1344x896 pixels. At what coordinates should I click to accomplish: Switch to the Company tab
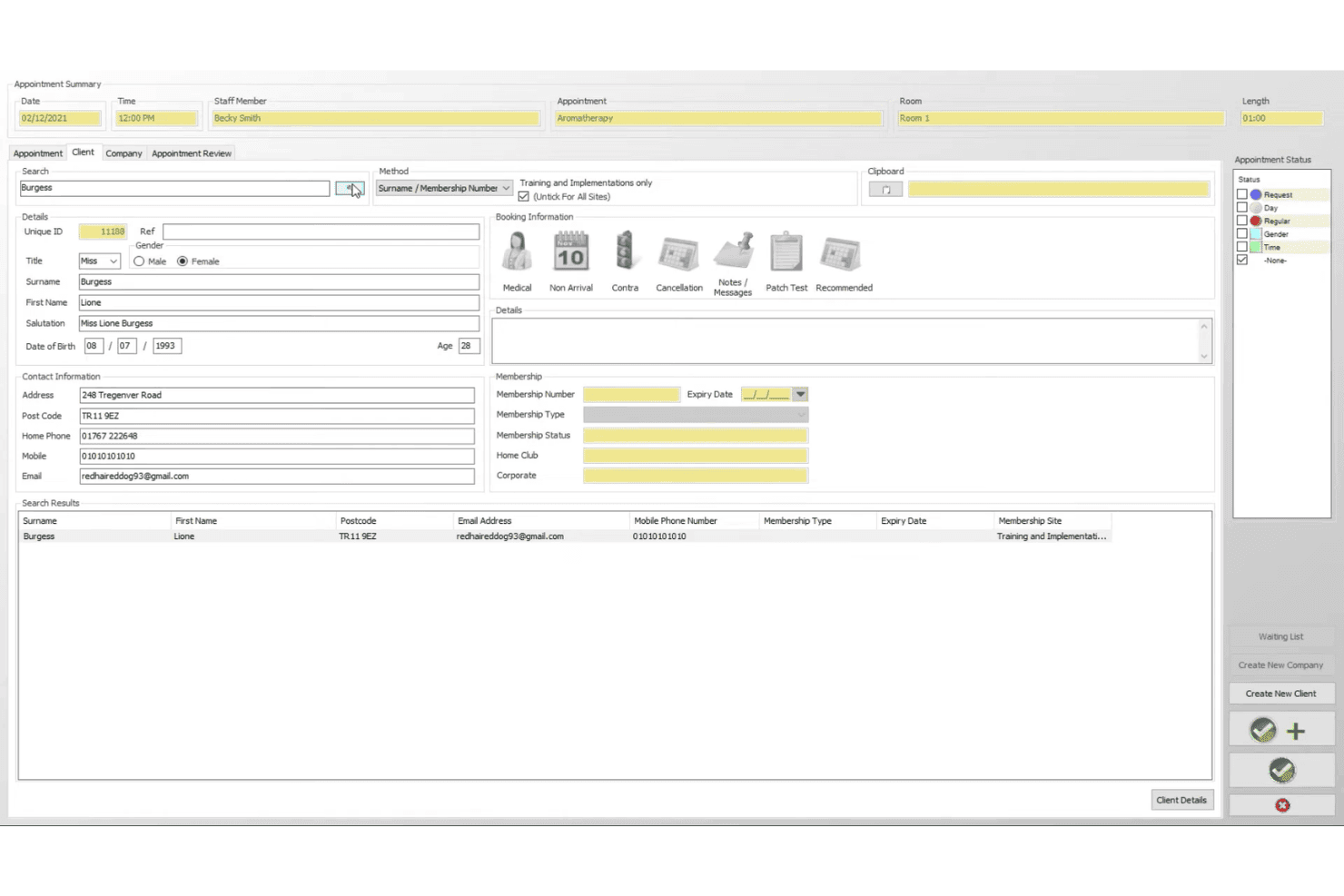pyautogui.click(x=124, y=153)
